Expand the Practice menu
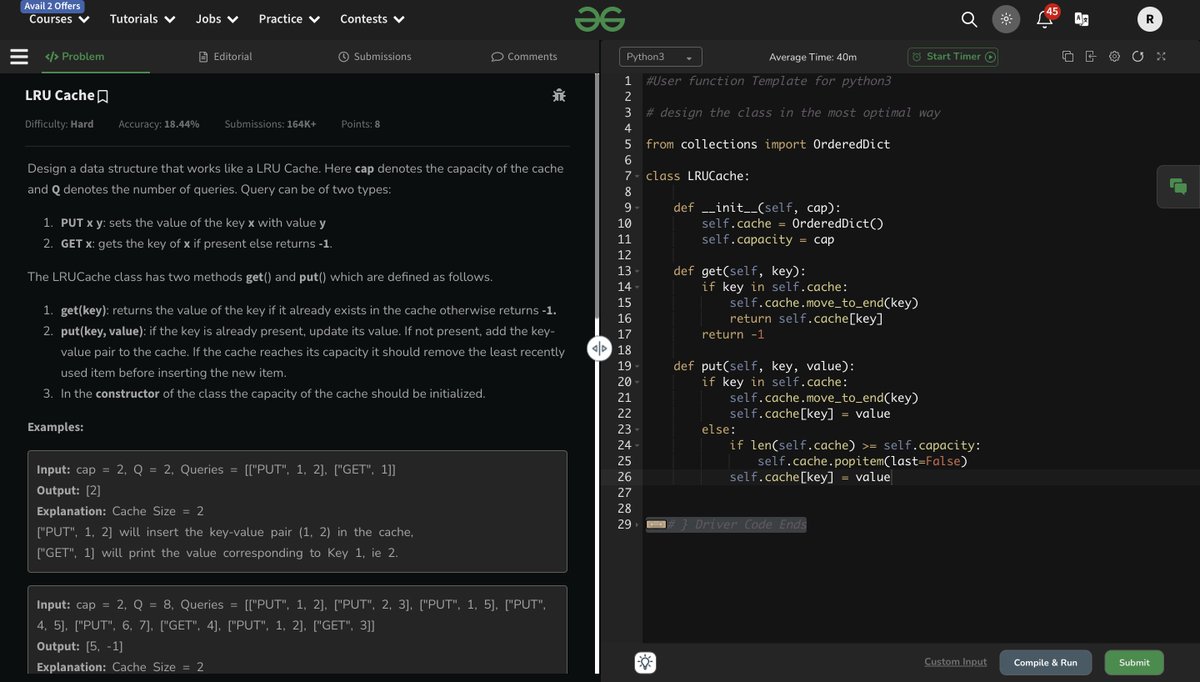 pyautogui.click(x=290, y=19)
